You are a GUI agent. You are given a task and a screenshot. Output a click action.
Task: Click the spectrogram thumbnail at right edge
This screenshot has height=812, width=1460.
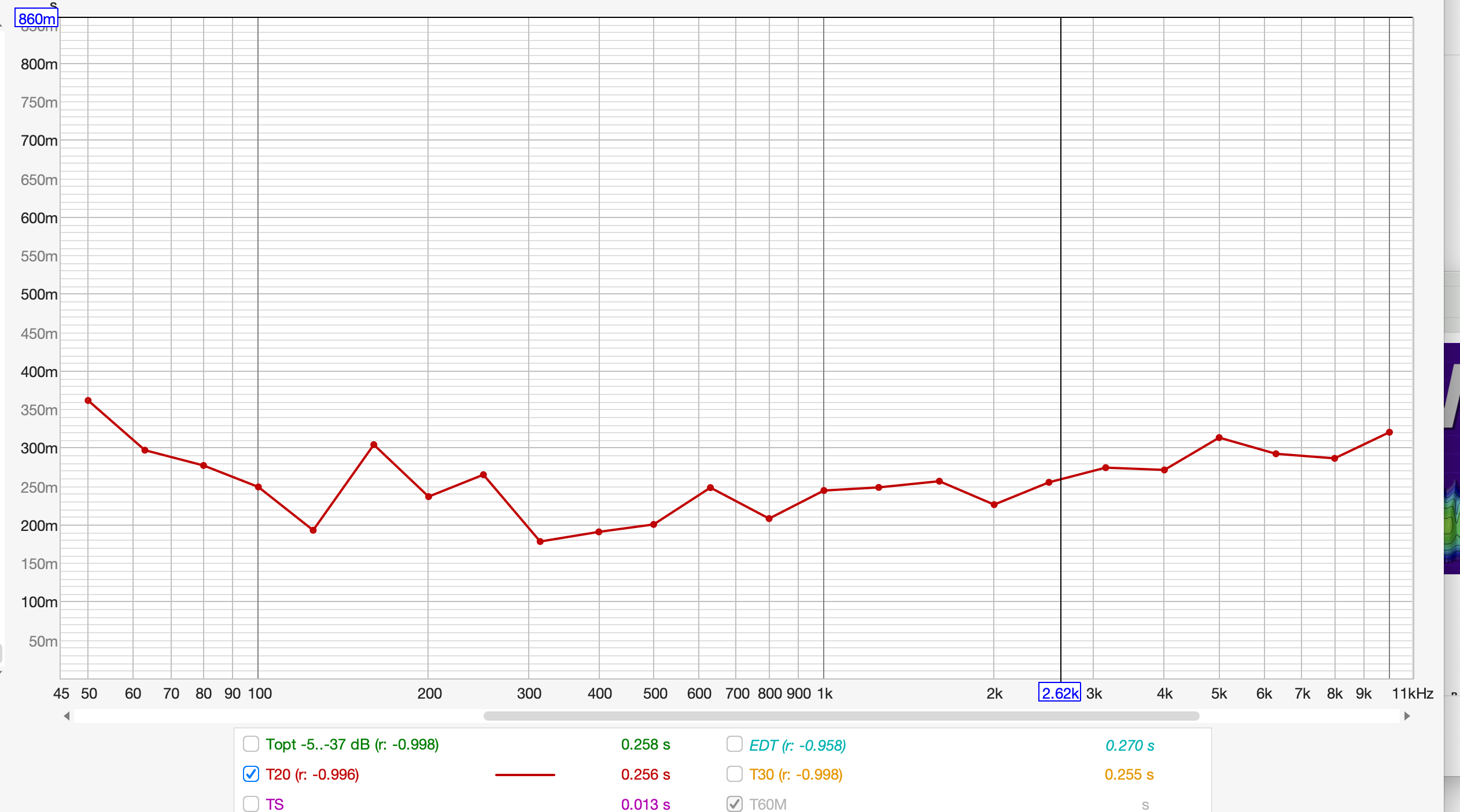pyautogui.click(x=1451, y=458)
